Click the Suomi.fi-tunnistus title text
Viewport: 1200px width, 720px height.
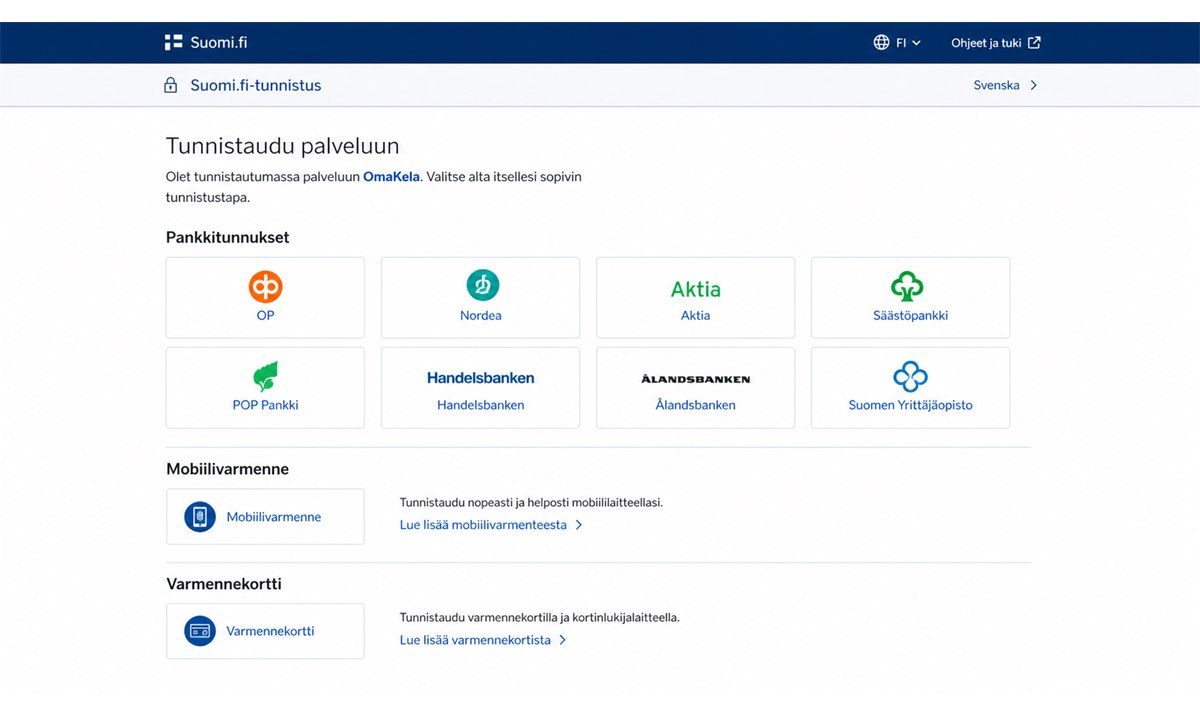pyautogui.click(x=256, y=86)
